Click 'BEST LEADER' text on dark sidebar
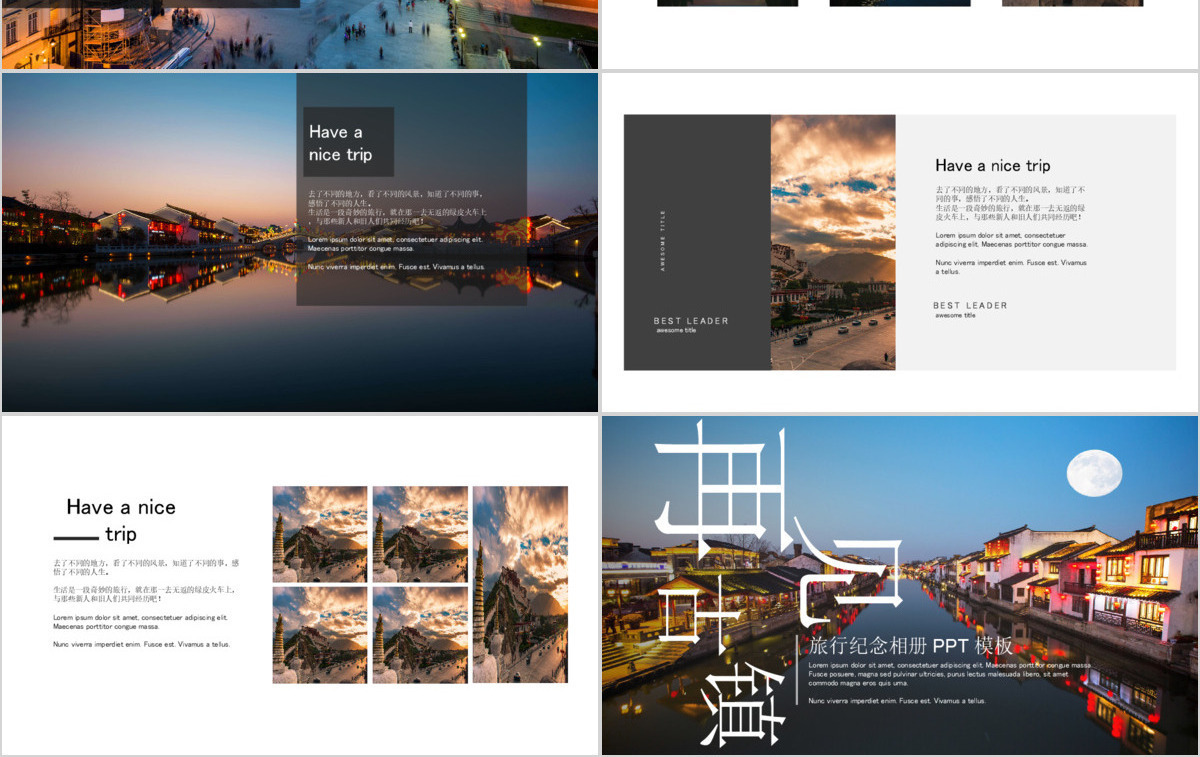This screenshot has width=1200, height=757. [x=691, y=321]
